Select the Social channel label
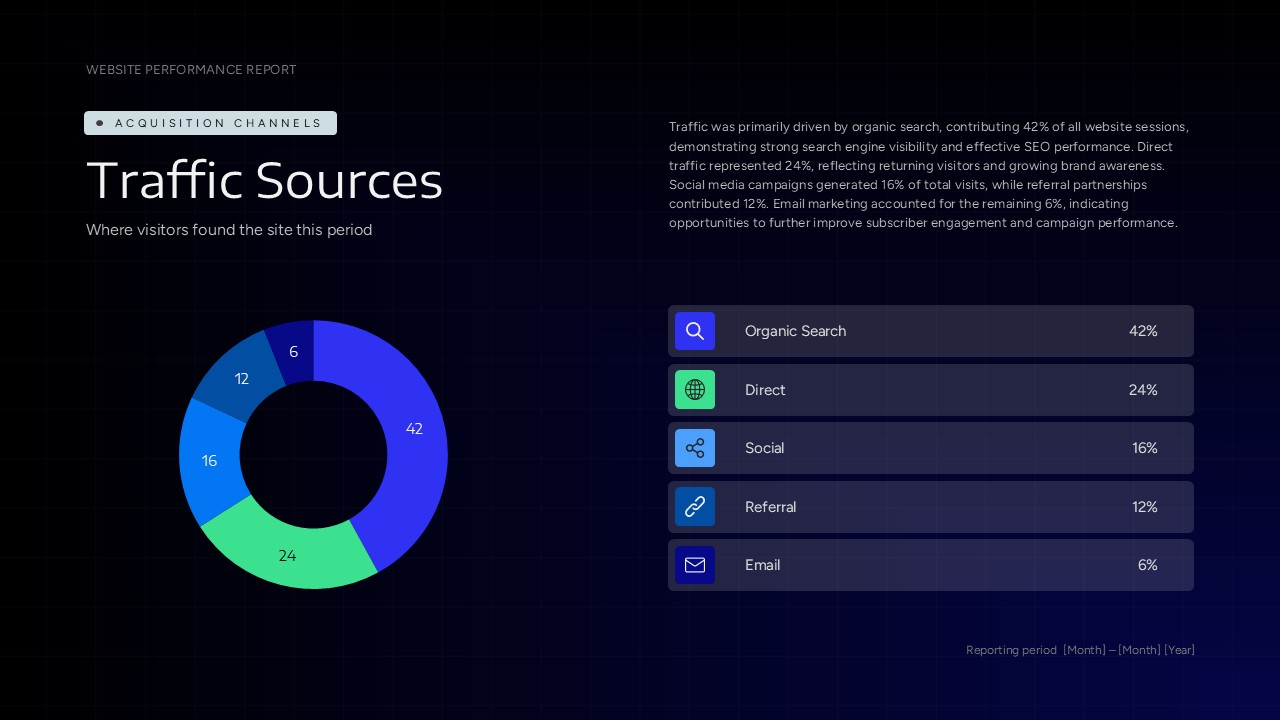1280x720 pixels. coord(764,448)
